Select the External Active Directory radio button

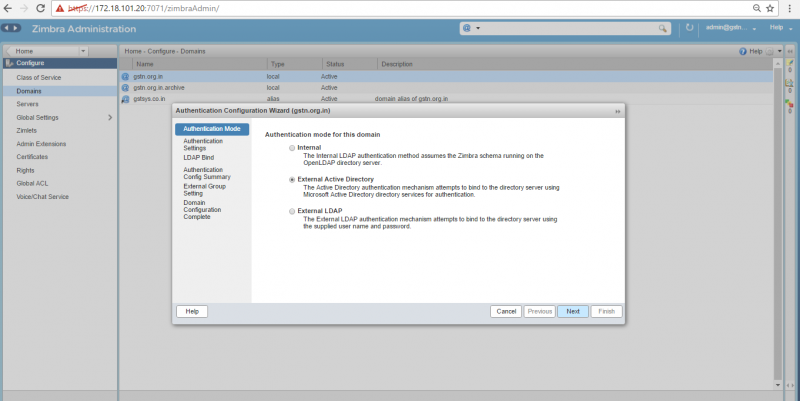[x=292, y=180]
